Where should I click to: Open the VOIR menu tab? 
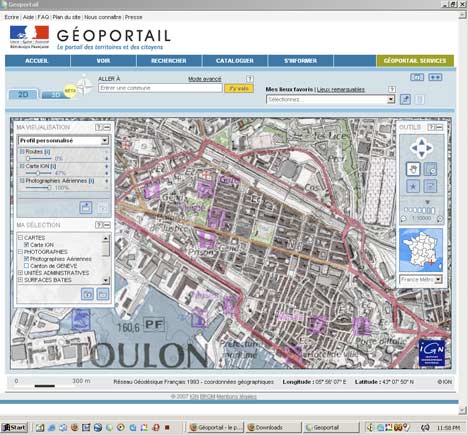103,61
